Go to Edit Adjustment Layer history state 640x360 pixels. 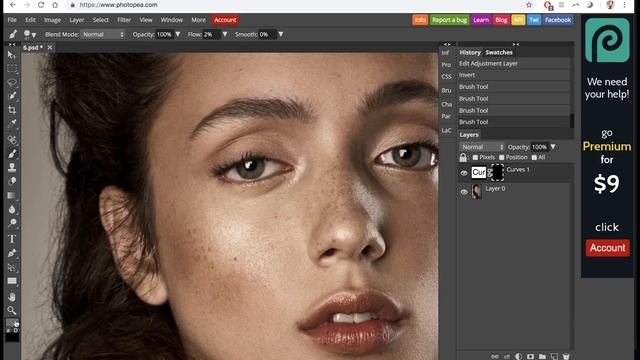tap(514, 64)
